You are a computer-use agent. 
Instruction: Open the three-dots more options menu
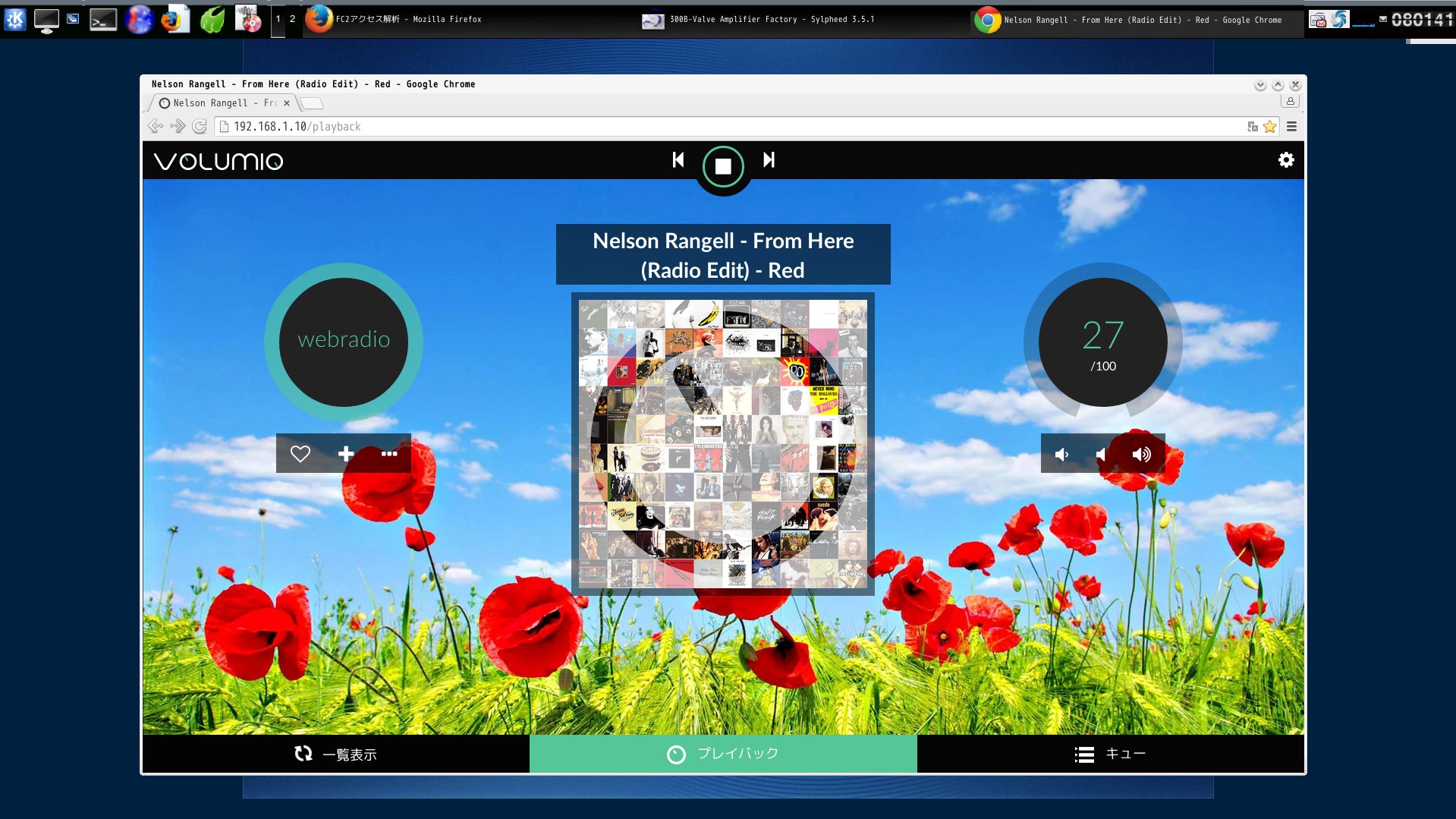[389, 454]
